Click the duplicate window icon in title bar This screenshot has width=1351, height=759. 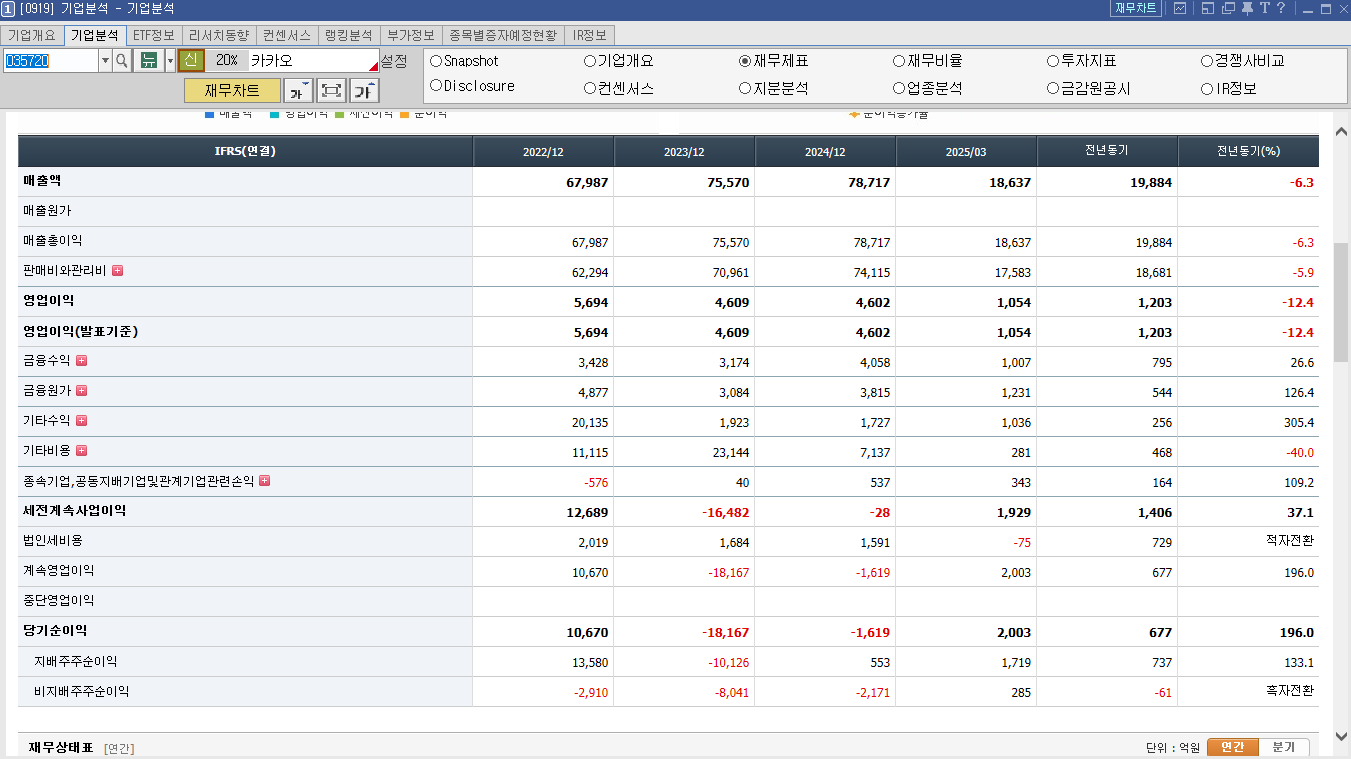point(1227,8)
